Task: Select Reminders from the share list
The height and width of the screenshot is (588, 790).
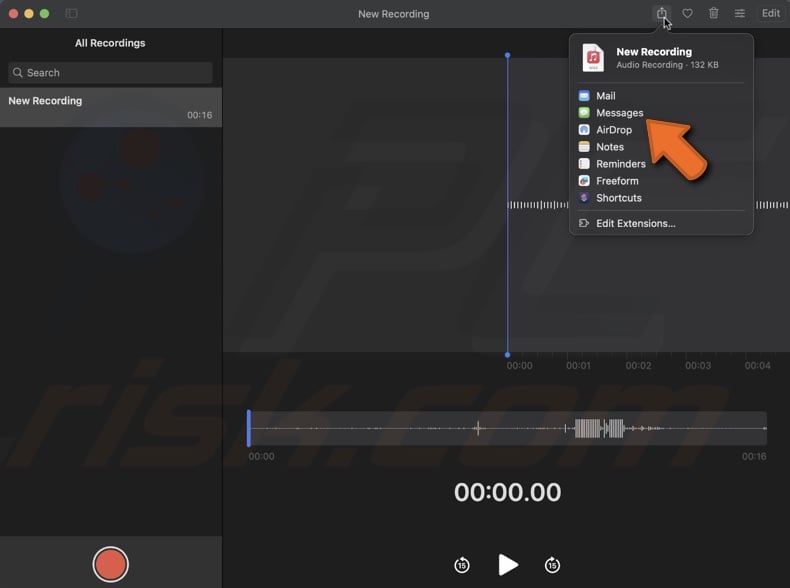Action: 620,164
